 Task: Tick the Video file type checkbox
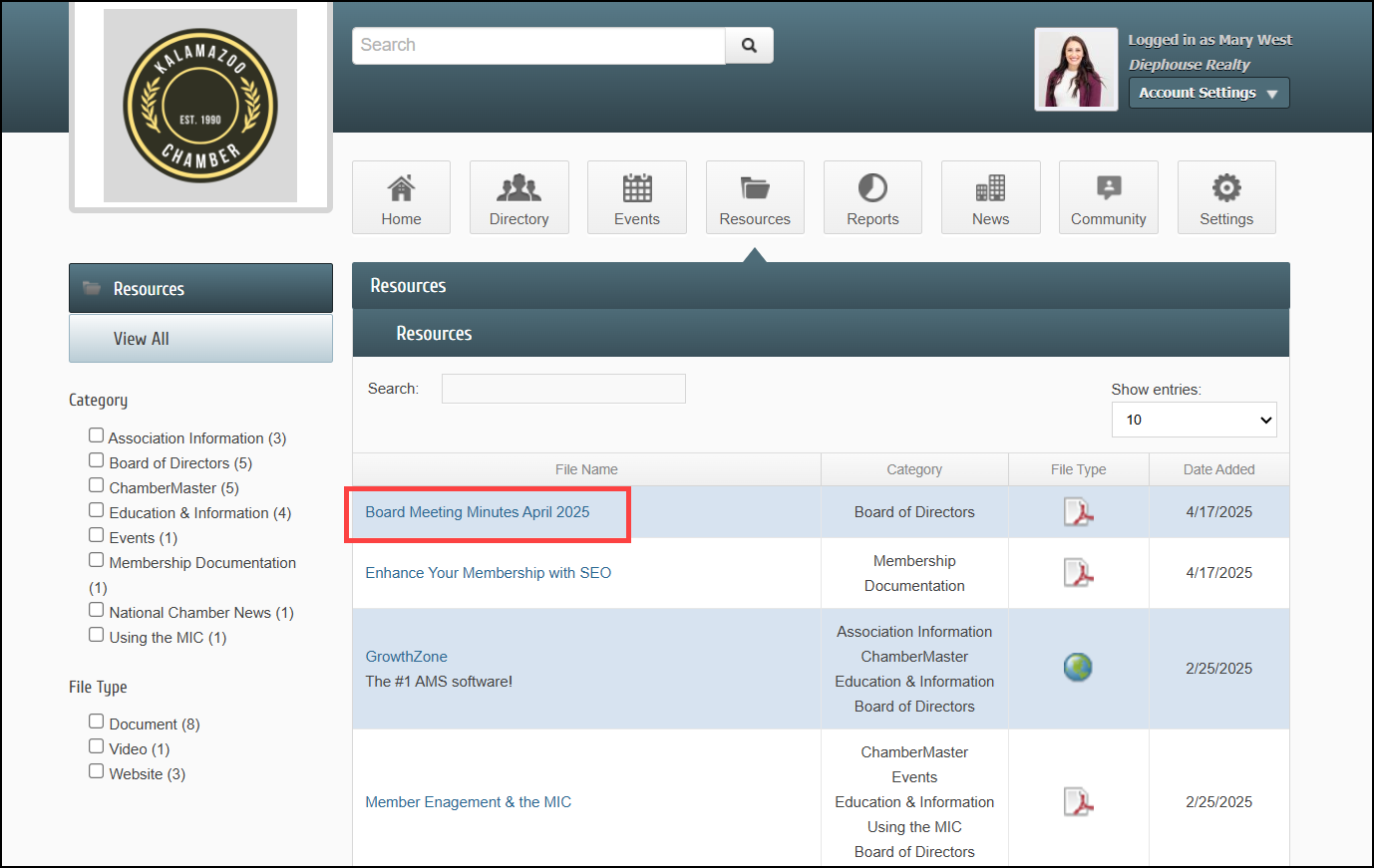(x=97, y=746)
